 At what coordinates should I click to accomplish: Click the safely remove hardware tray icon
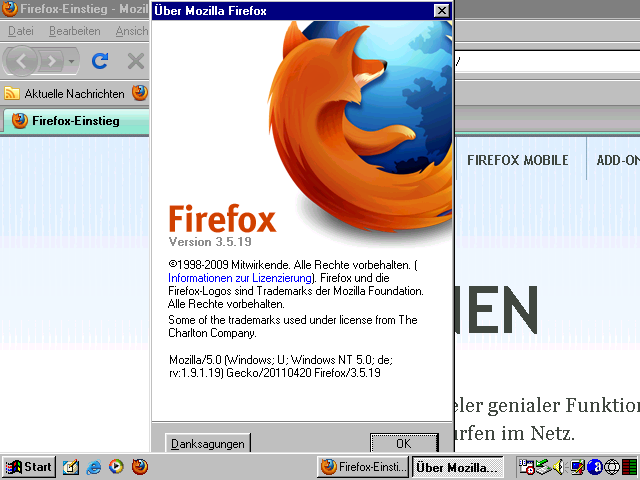point(543,467)
